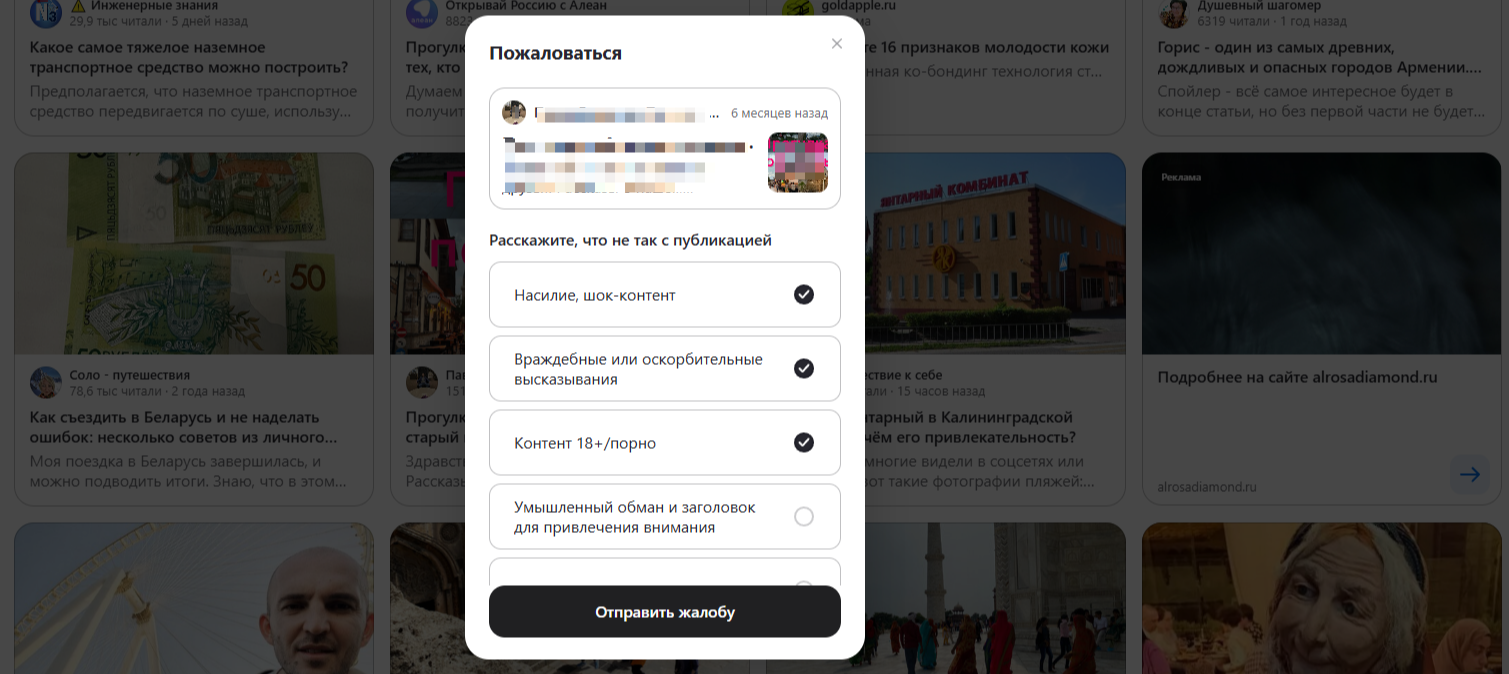Click the reported post author avatar

(514, 113)
